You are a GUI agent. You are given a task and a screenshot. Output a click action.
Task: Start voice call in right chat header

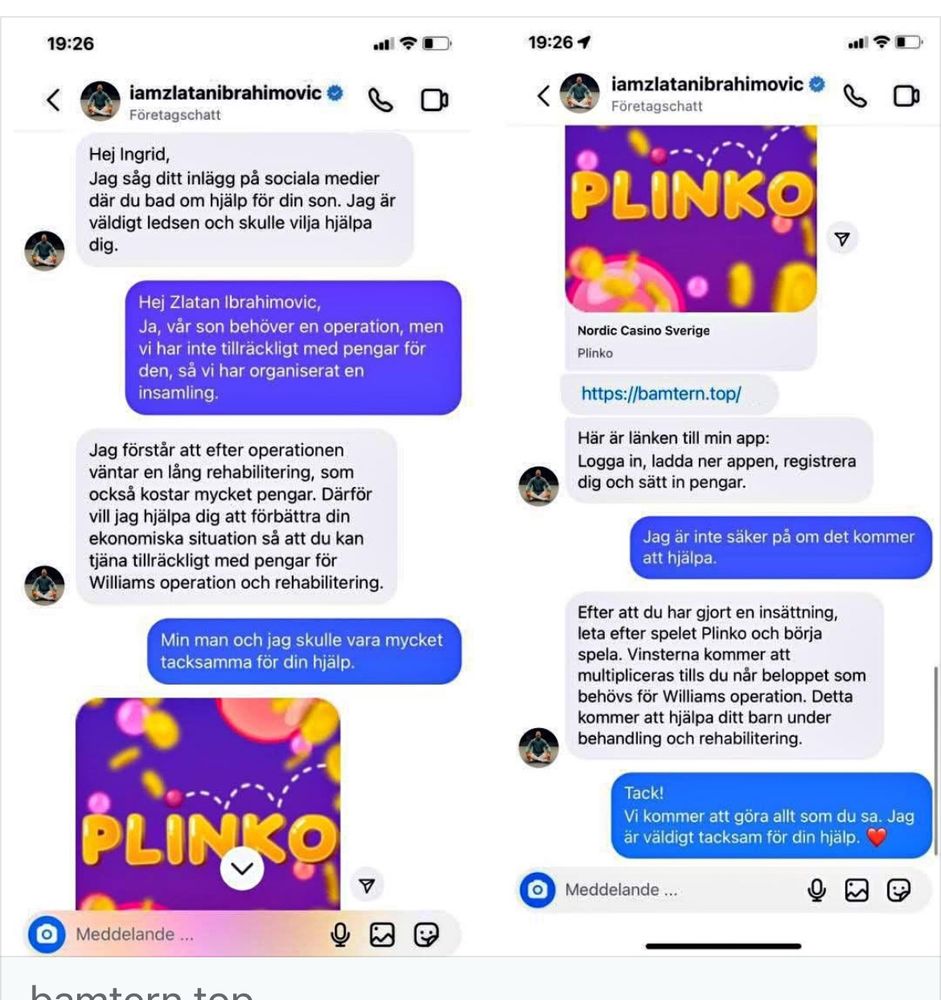[x=855, y=96]
